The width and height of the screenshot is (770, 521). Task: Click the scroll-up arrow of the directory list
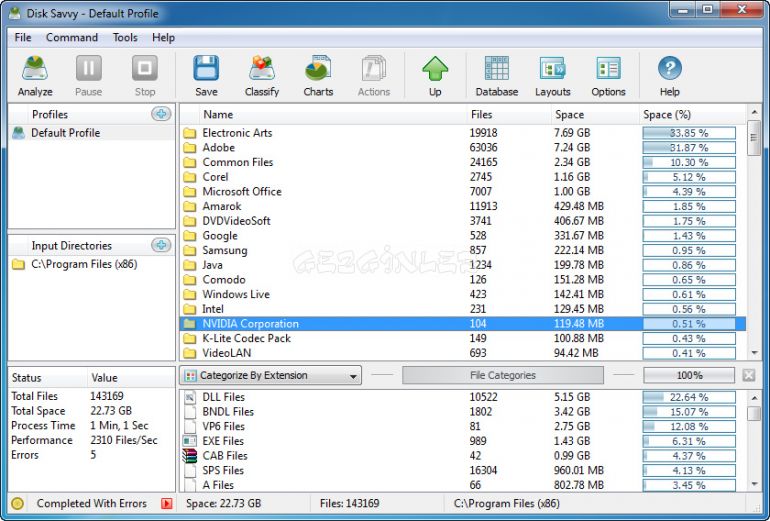pyautogui.click(x=754, y=112)
